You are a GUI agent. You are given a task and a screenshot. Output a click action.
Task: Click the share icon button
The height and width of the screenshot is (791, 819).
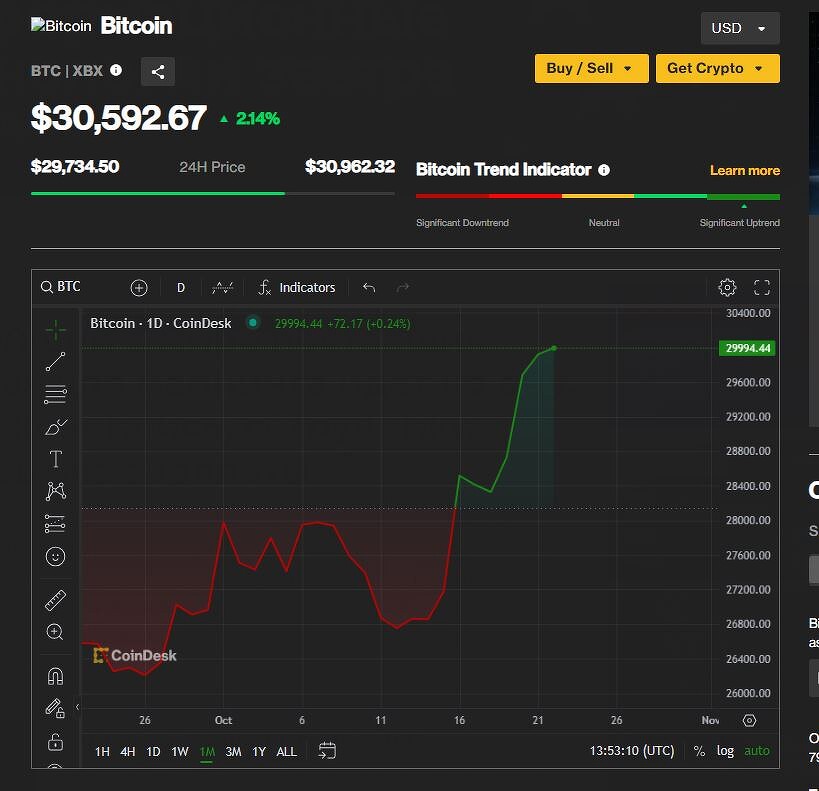(157, 71)
